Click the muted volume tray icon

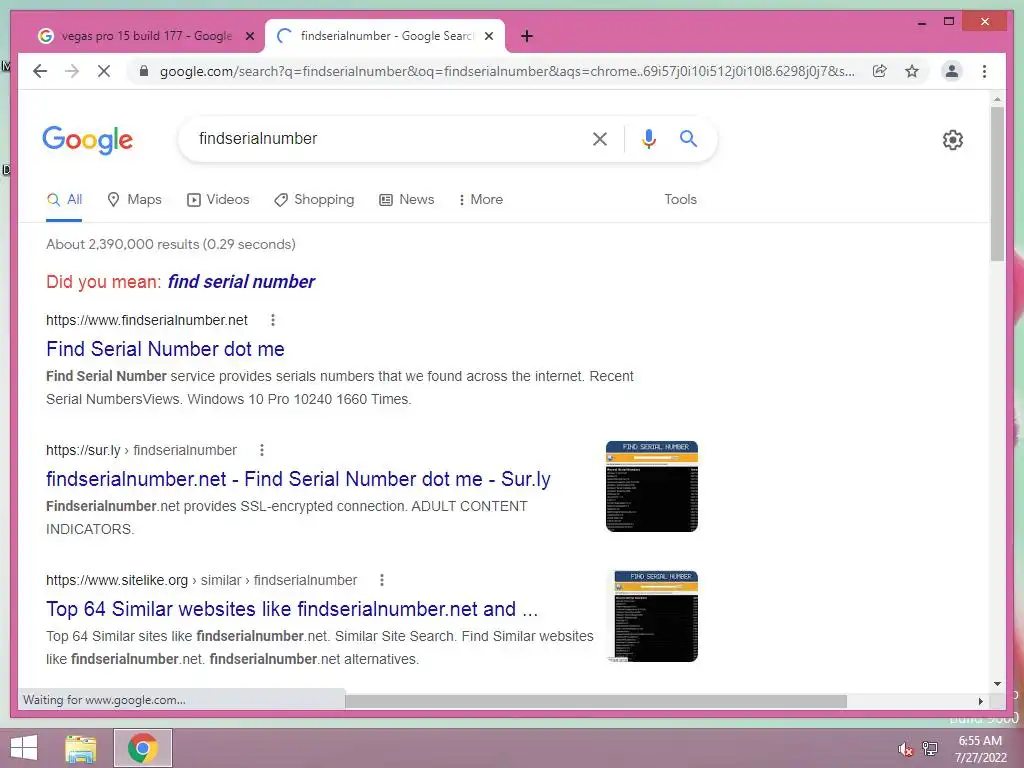click(906, 749)
